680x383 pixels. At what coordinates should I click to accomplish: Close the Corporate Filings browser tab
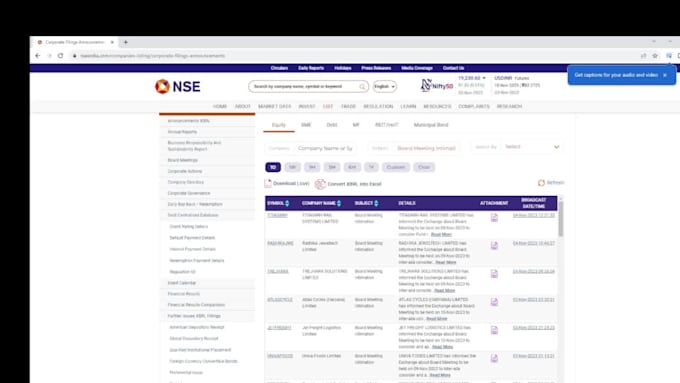tap(112, 42)
